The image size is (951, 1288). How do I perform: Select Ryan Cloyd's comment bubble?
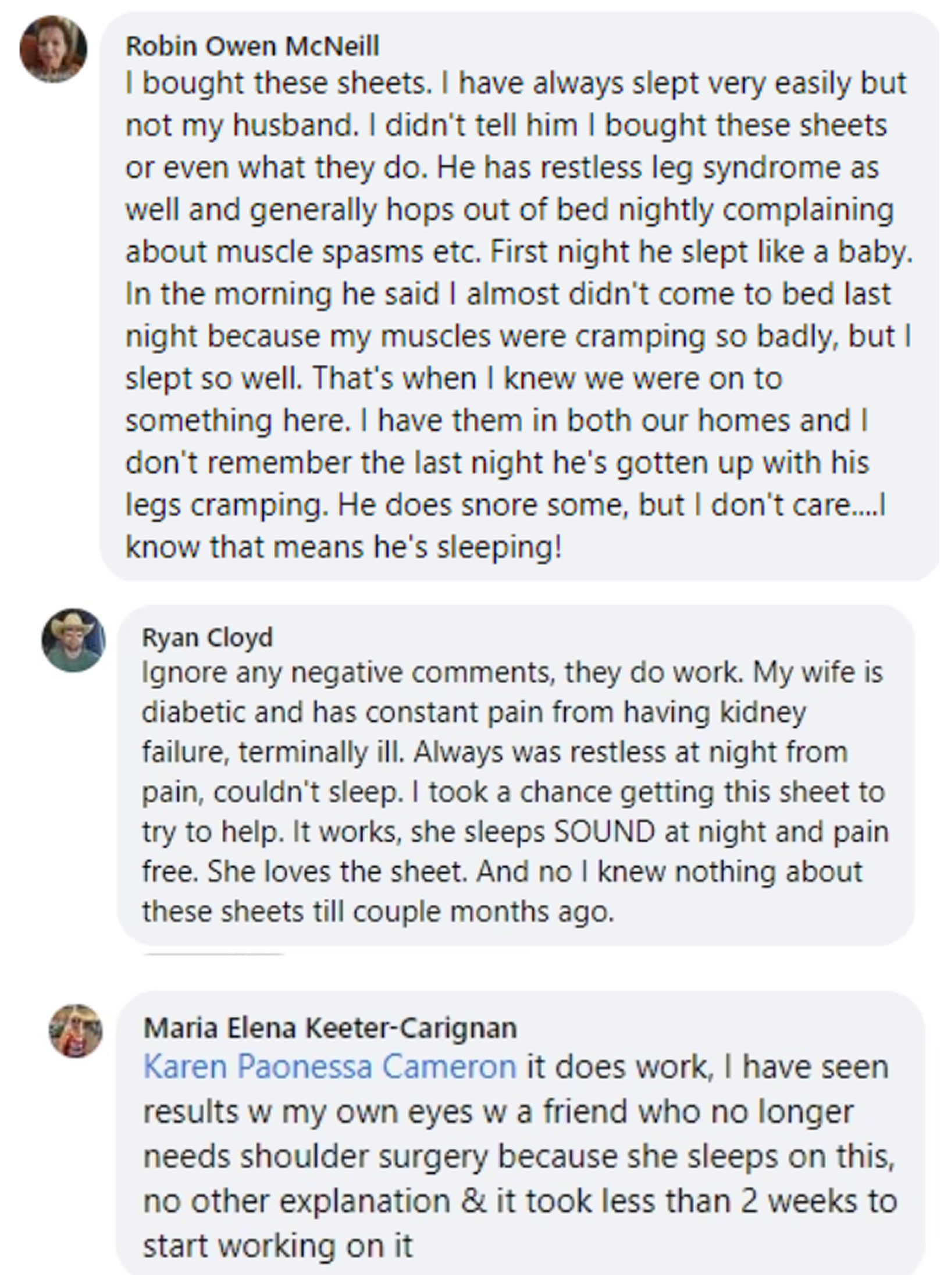pos(516,774)
